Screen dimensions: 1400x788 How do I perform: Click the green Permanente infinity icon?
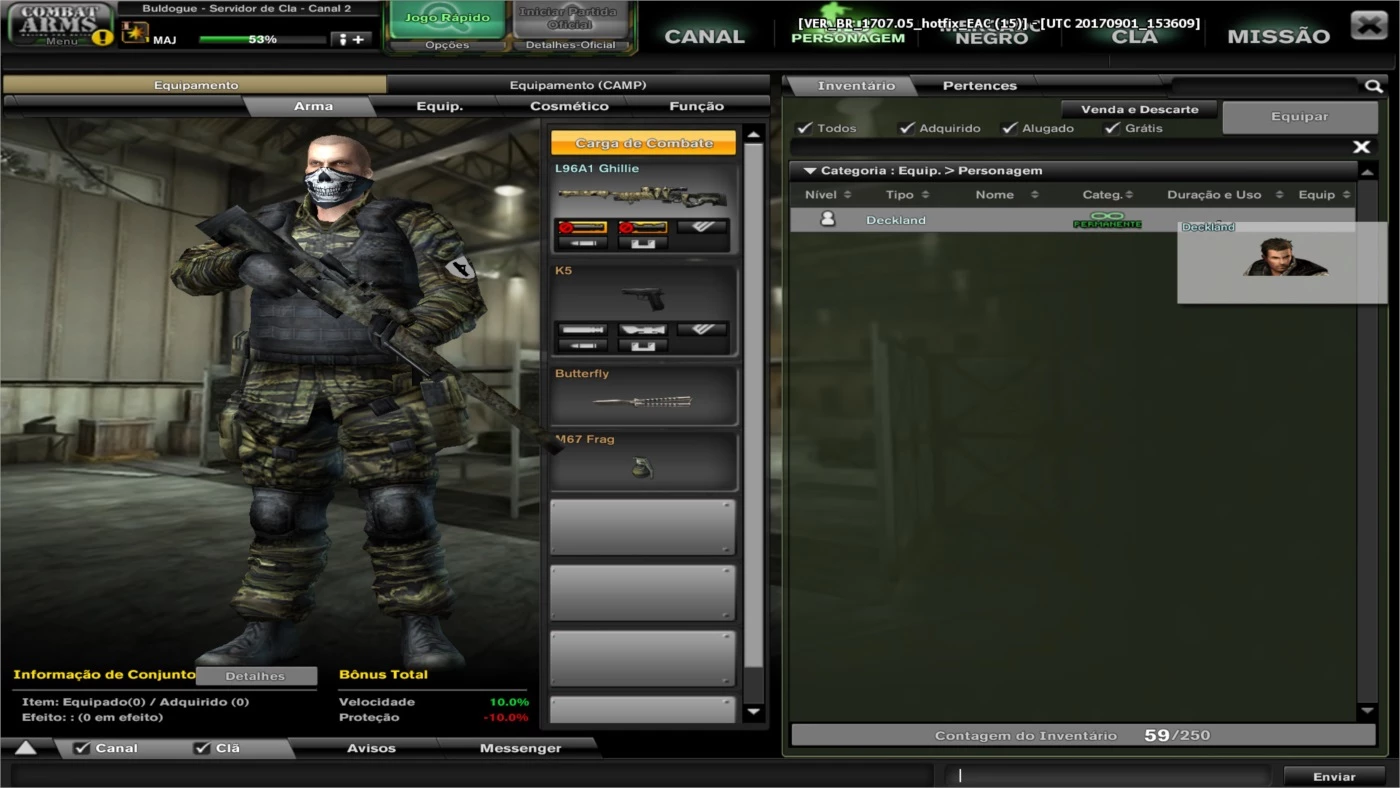click(x=1107, y=219)
